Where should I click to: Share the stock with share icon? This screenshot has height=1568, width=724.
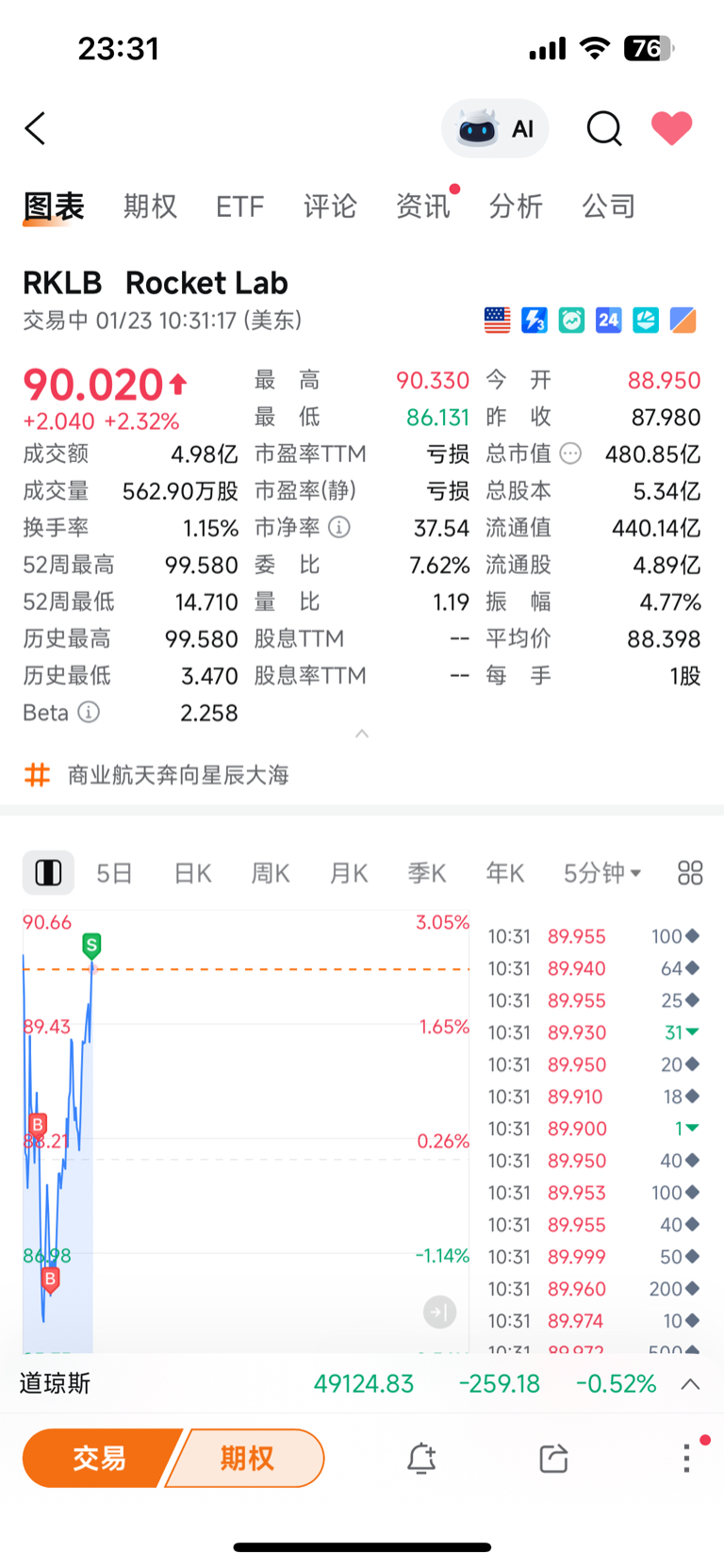tap(553, 1458)
